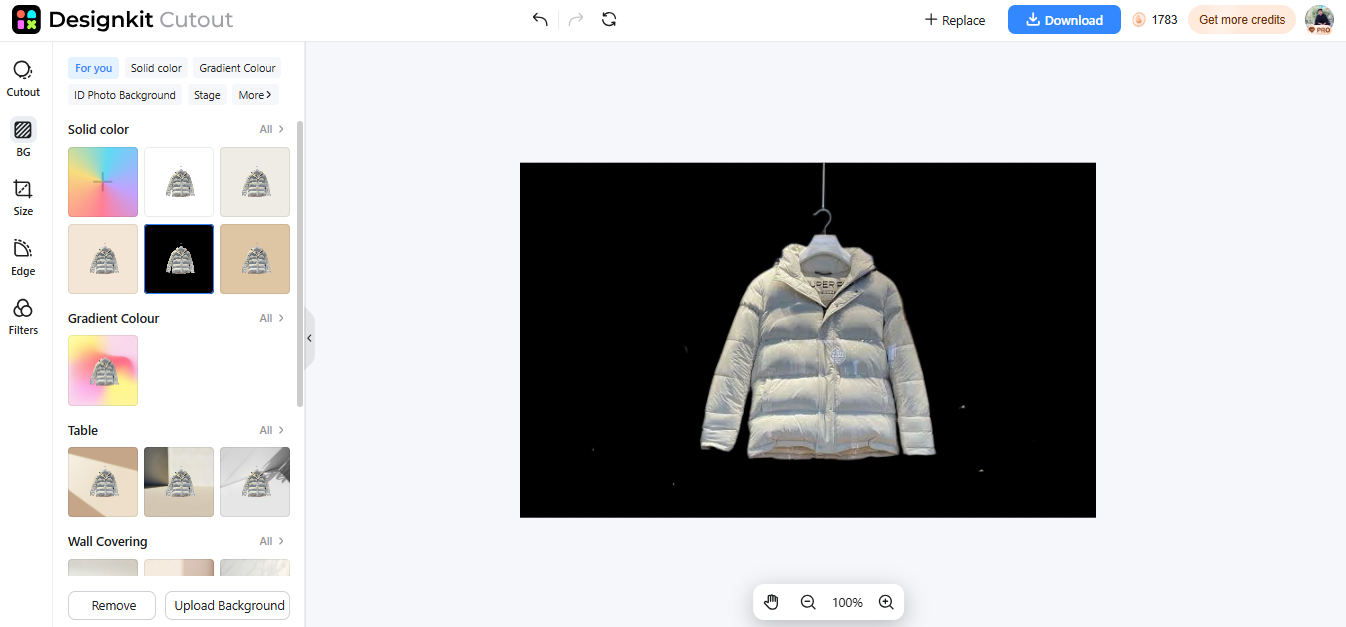This screenshot has width=1346, height=627.
Task: Collapse the background side panel
Action: click(309, 338)
